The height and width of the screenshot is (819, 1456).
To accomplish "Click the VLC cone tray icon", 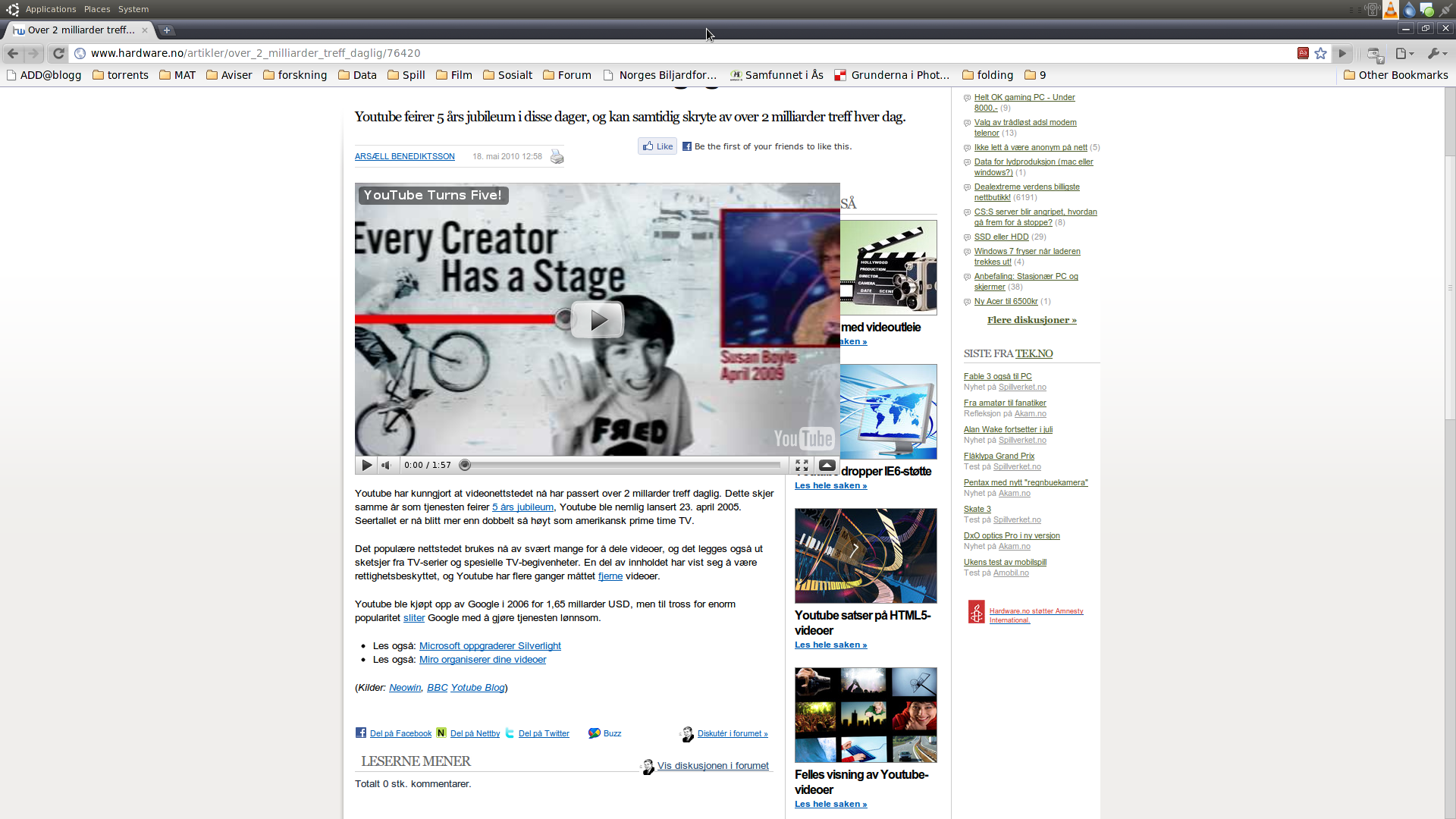I will click(x=1391, y=9).
